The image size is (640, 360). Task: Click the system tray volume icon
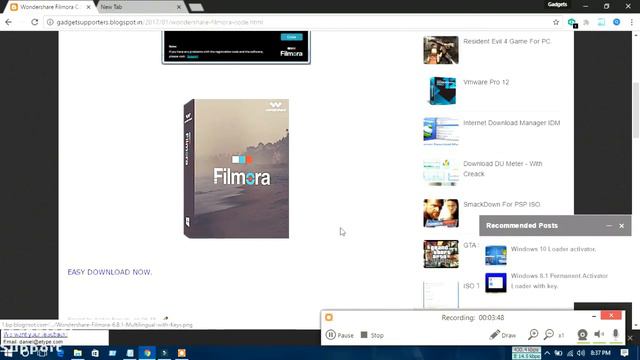581,353
